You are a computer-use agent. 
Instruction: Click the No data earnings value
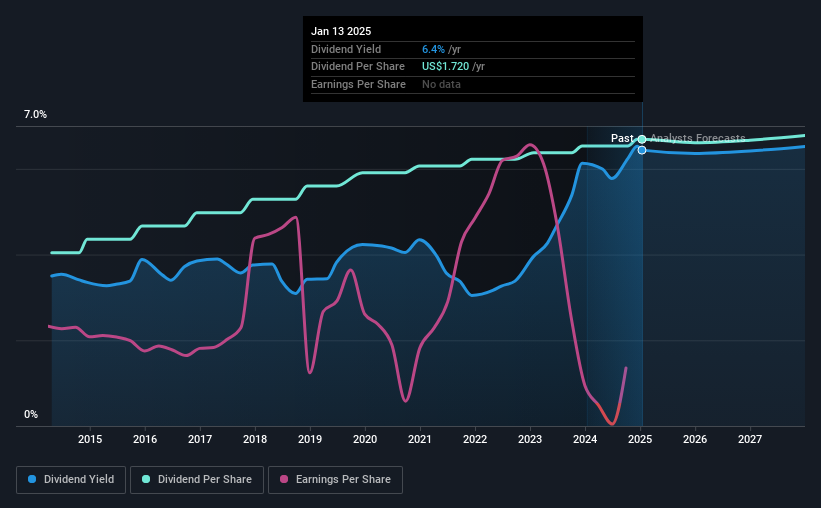pos(441,84)
